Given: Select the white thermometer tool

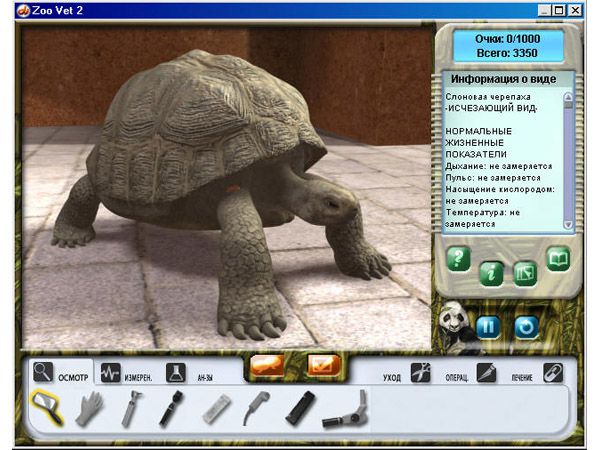Looking at the screenshot, I should coord(215,408).
